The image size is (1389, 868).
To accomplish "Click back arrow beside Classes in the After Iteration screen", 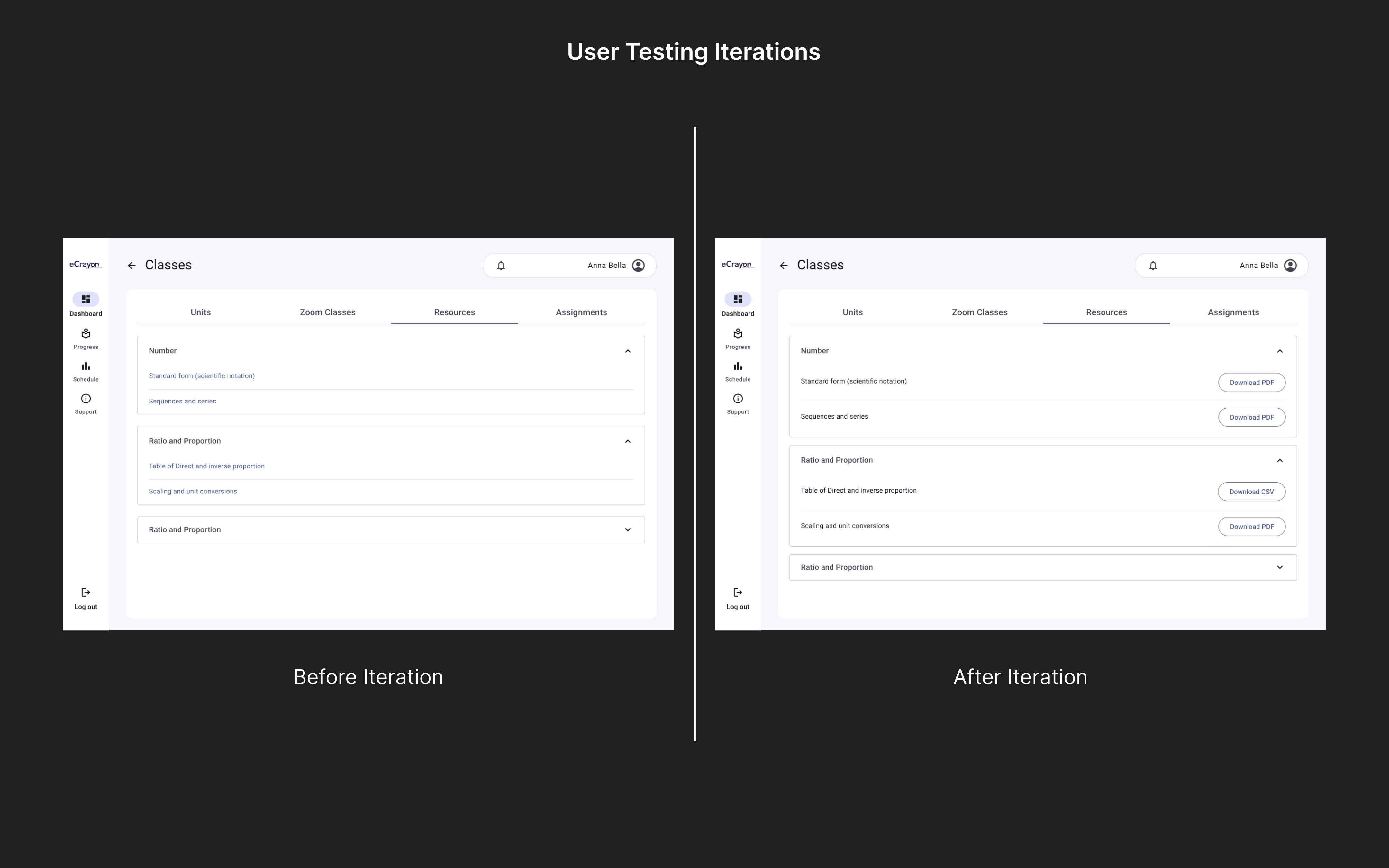I will pos(784,265).
